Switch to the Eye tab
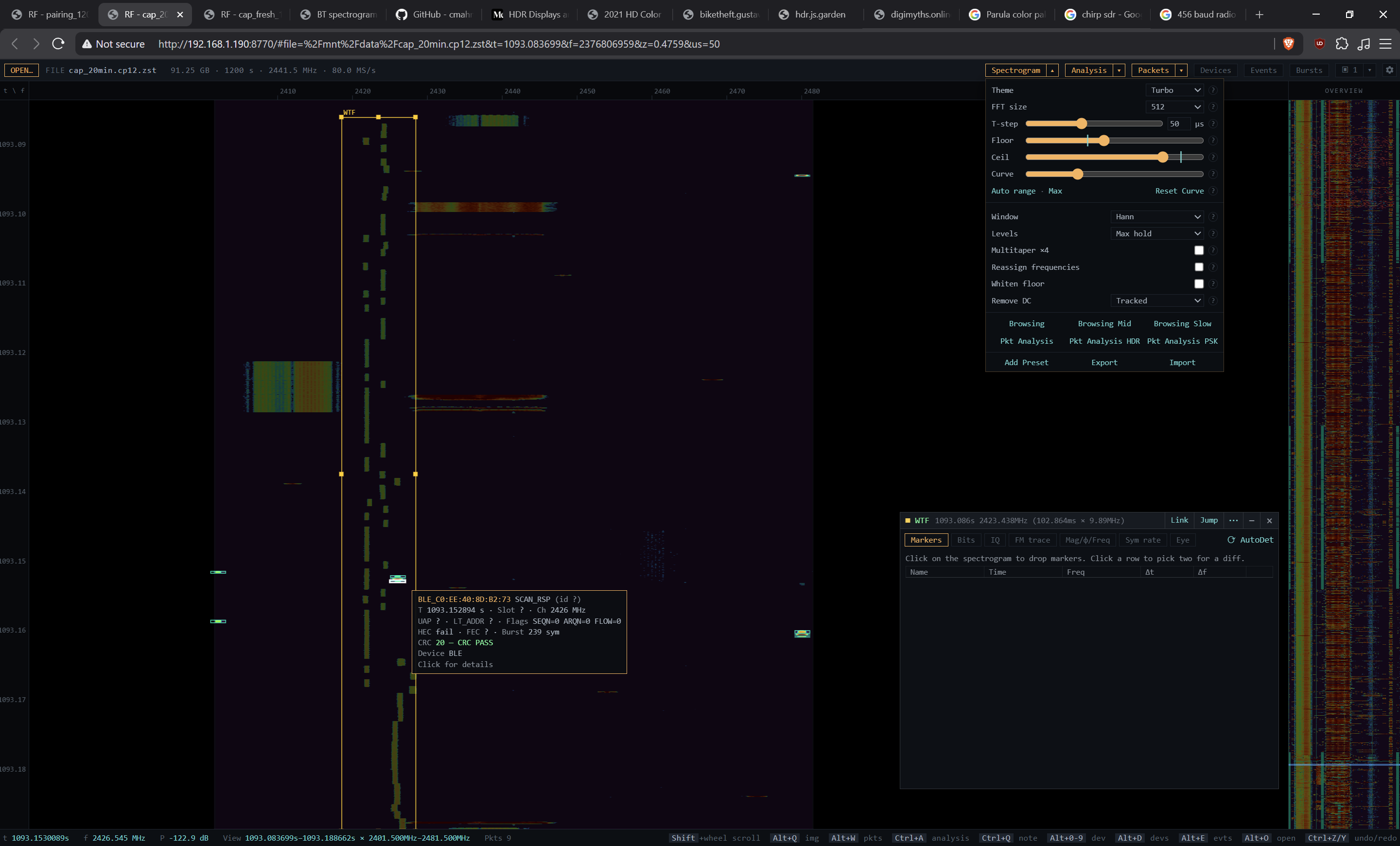Image resolution: width=1400 pixels, height=846 pixels. tap(1182, 540)
